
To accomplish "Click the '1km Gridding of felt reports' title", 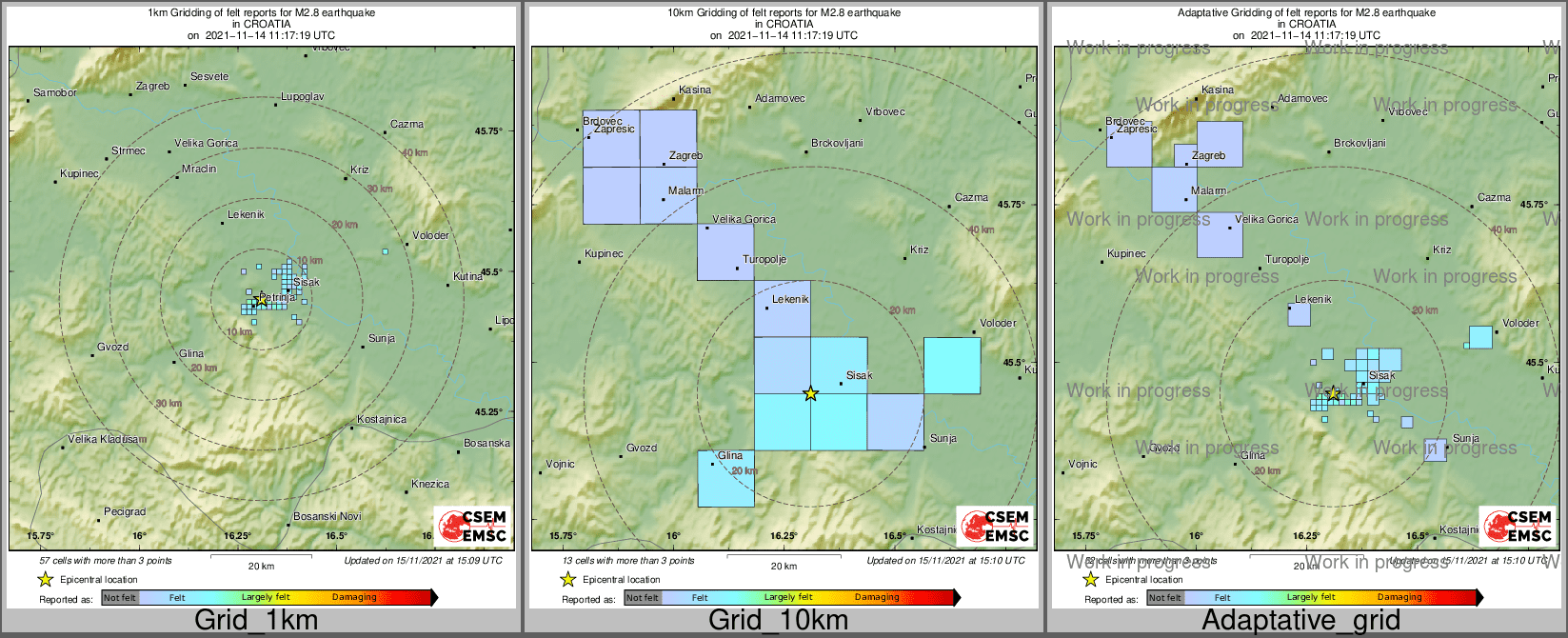I will point(261,13).
